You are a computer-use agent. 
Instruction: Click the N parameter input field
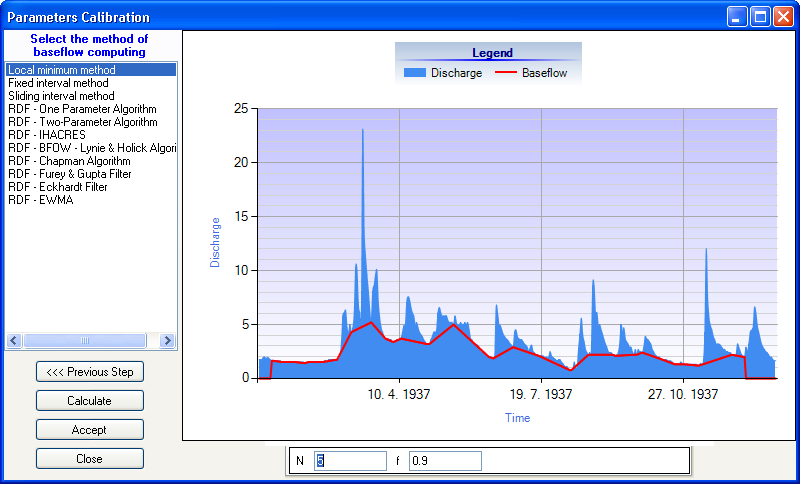(350, 461)
